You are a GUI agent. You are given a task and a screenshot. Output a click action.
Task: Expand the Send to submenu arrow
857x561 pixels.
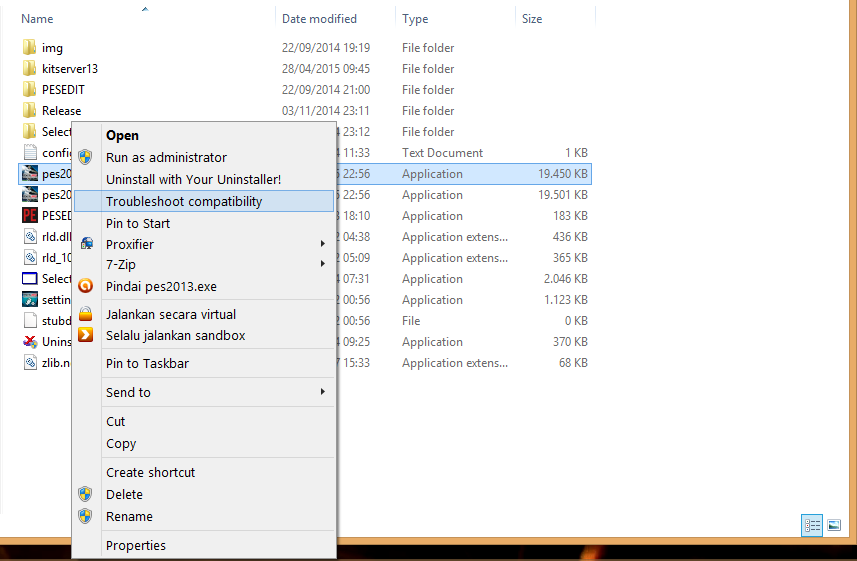tap(323, 391)
